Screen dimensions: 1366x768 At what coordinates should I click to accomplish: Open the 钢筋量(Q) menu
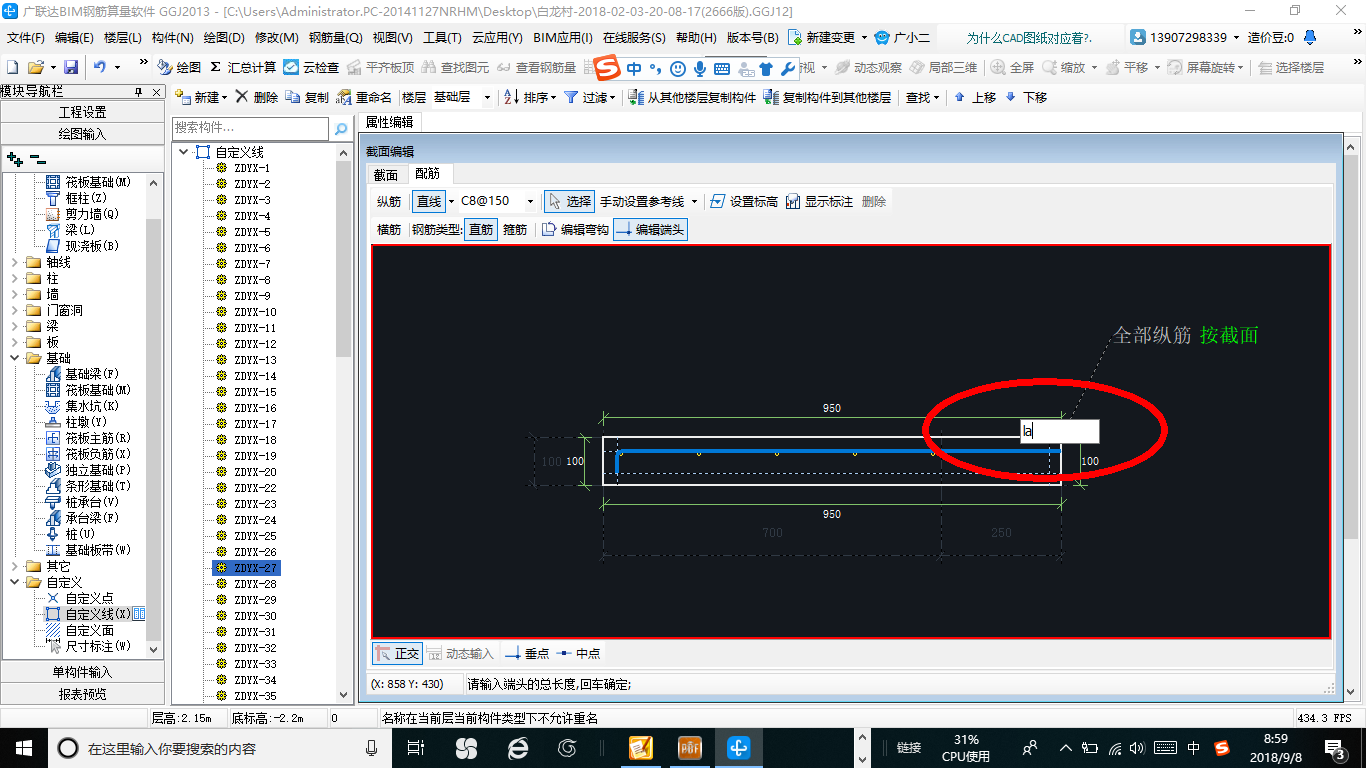pyautogui.click(x=335, y=38)
